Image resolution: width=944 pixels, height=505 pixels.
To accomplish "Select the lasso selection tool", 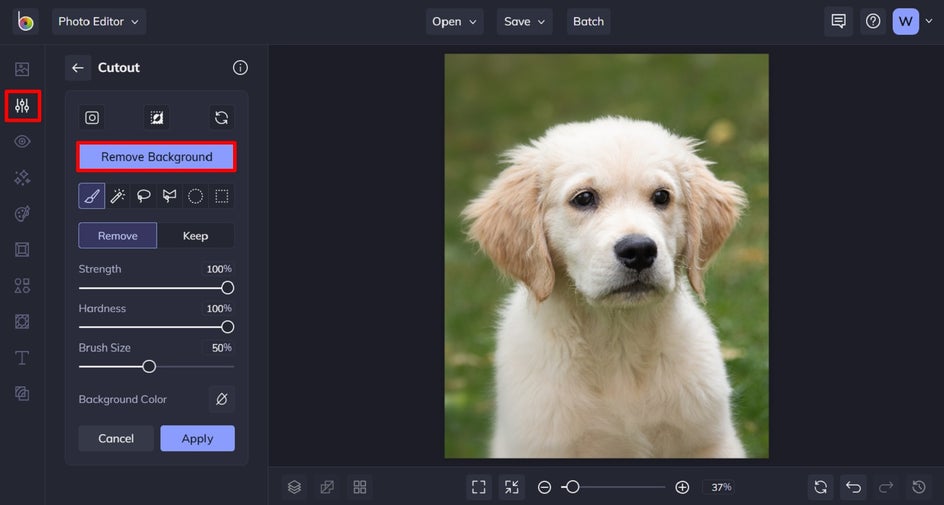I will 144,196.
